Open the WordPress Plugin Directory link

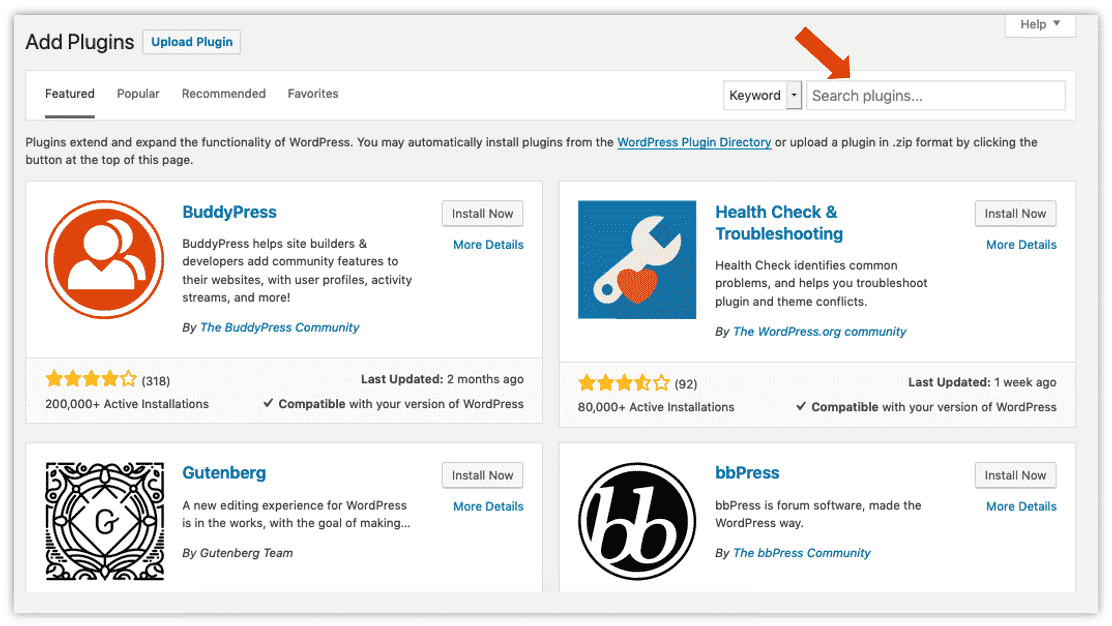coord(694,142)
